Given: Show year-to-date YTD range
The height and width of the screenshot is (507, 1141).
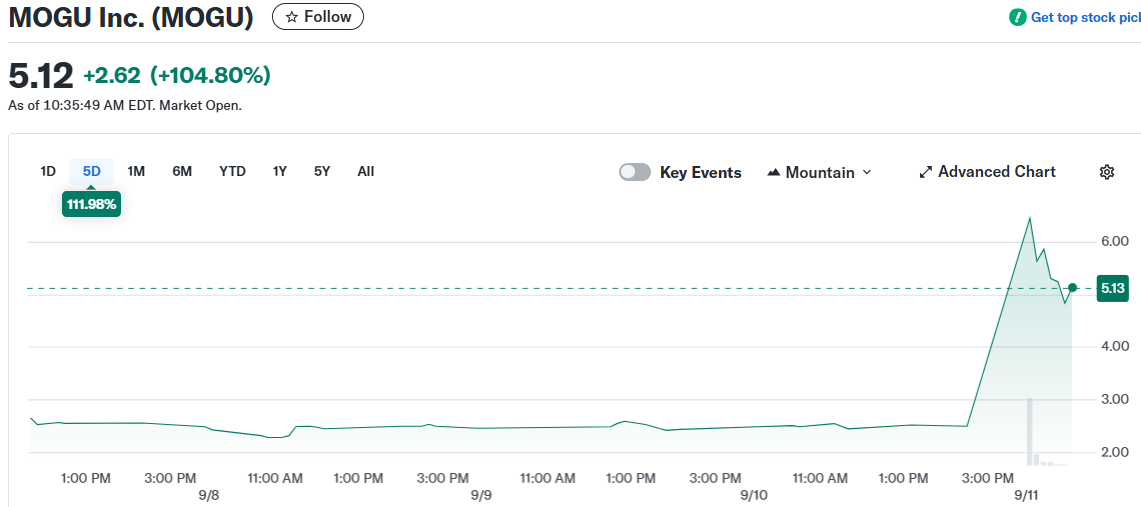Looking at the screenshot, I should pos(232,172).
